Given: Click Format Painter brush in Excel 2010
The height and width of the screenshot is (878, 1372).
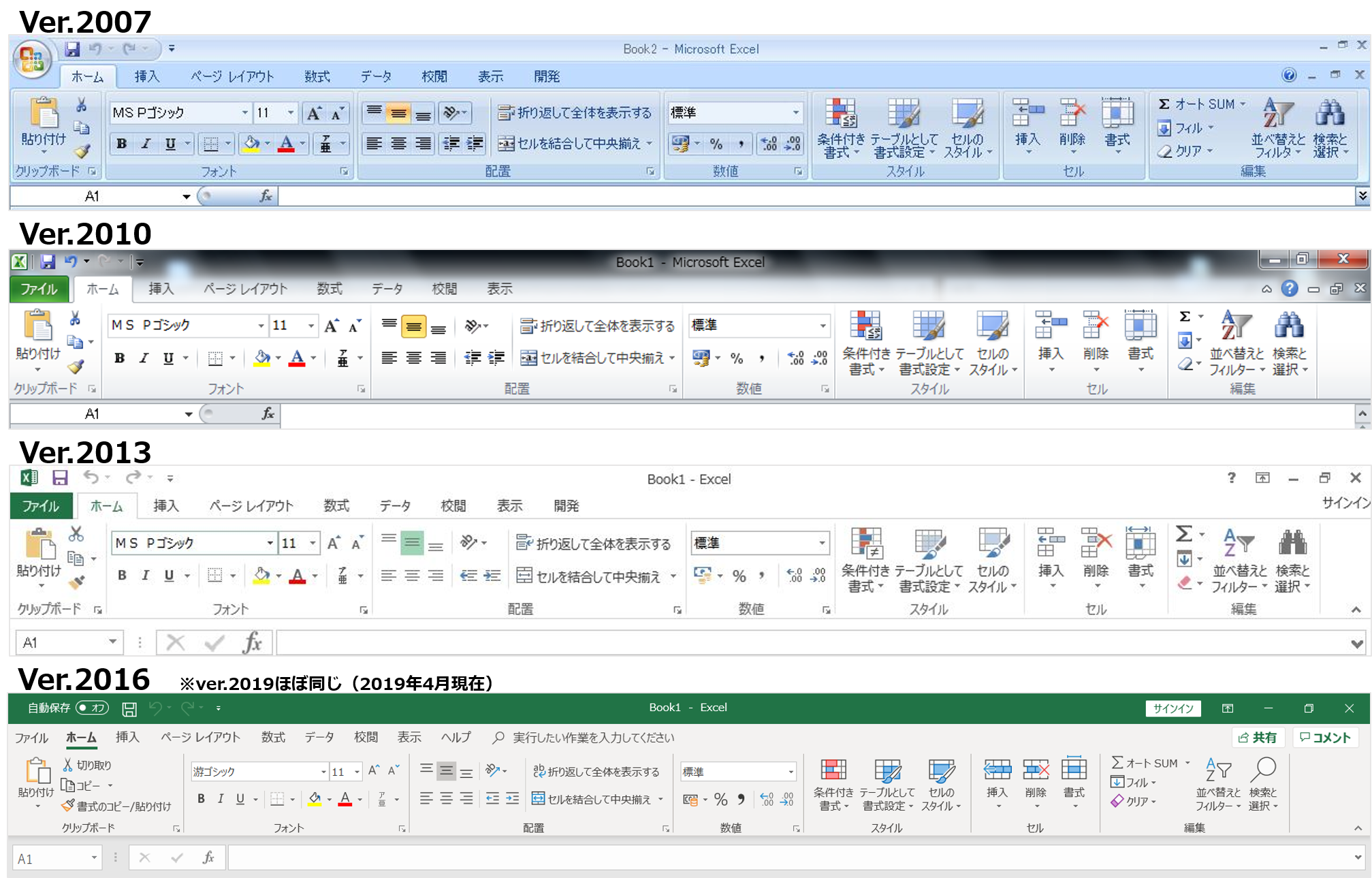Looking at the screenshot, I should [x=76, y=366].
